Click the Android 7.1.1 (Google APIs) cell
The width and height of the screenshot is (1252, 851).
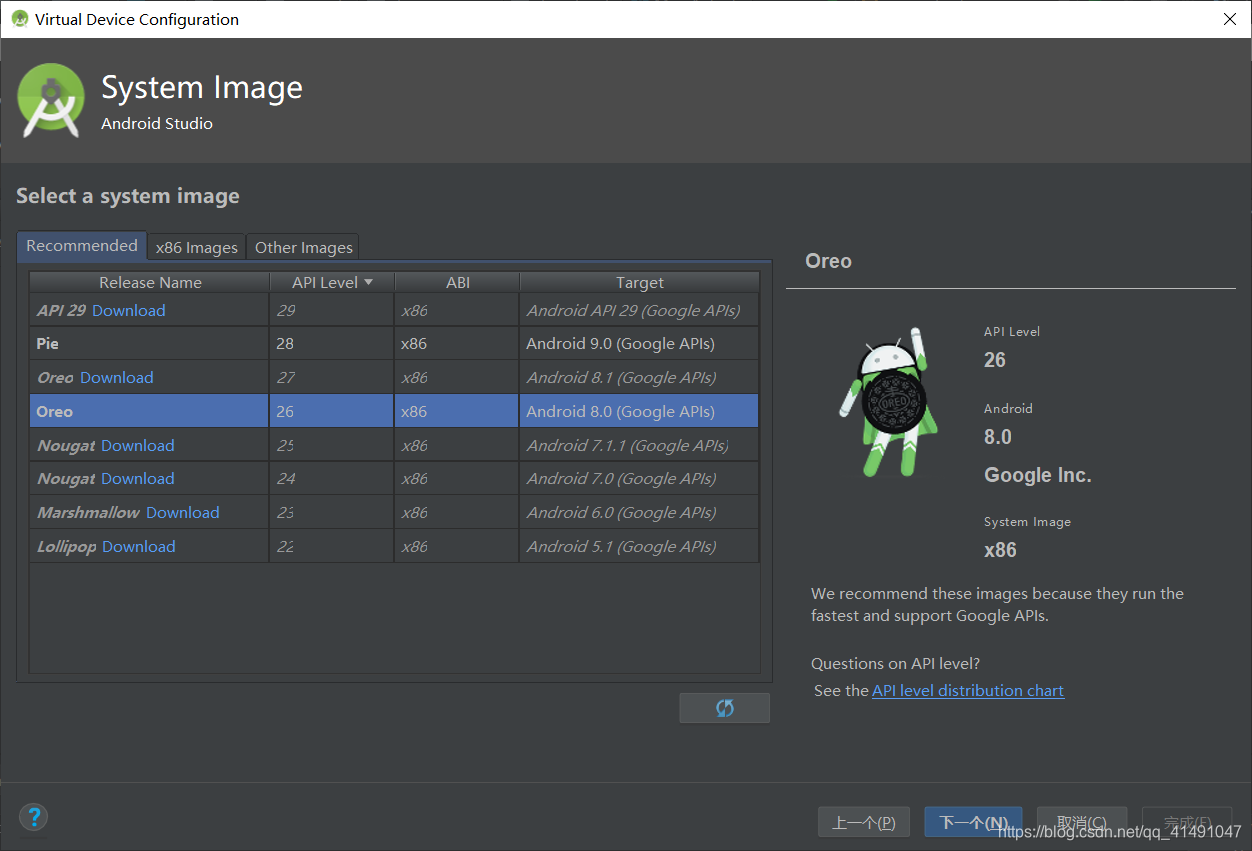coord(639,445)
